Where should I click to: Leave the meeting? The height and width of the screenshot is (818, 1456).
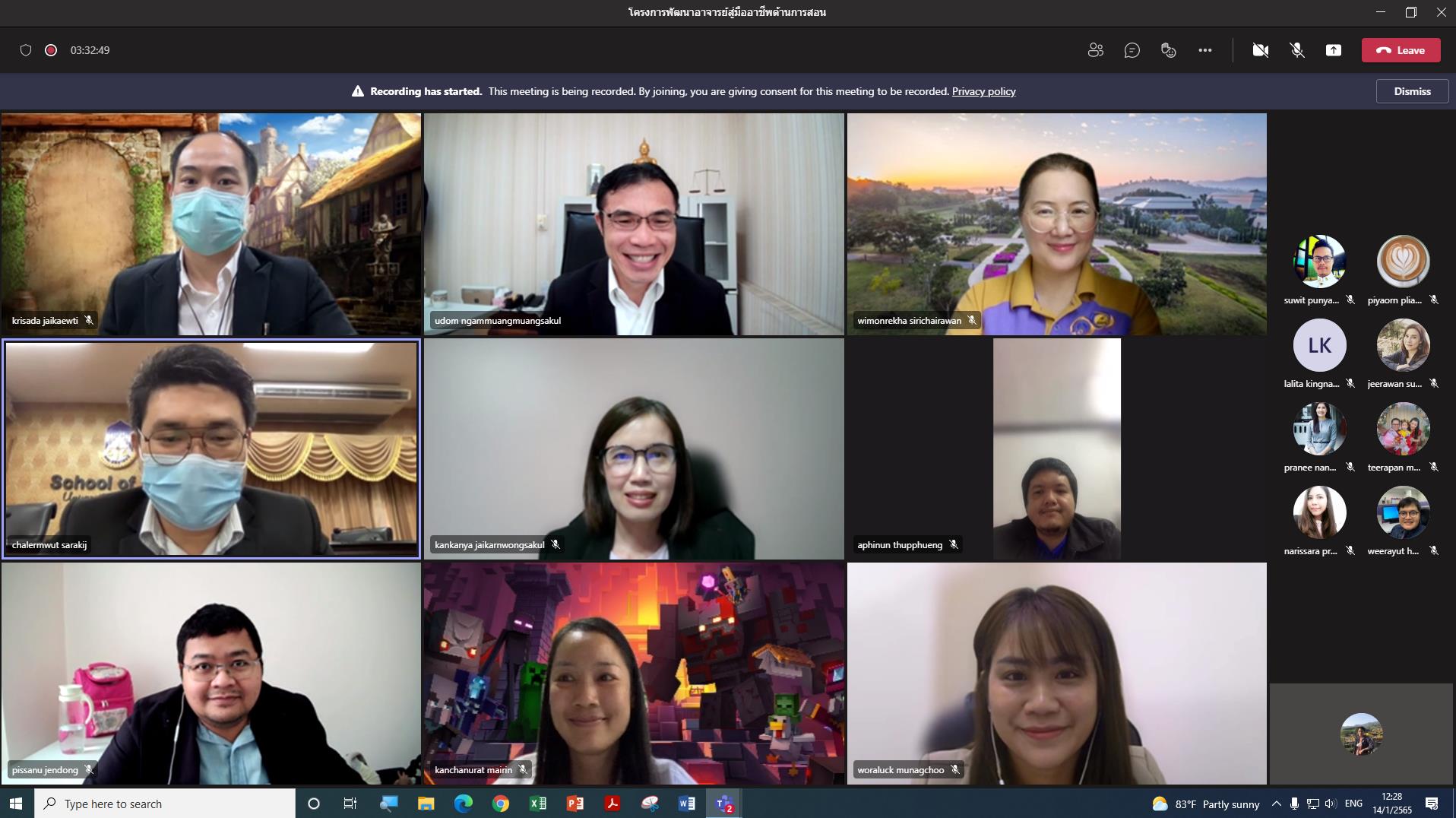point(1401,50)
